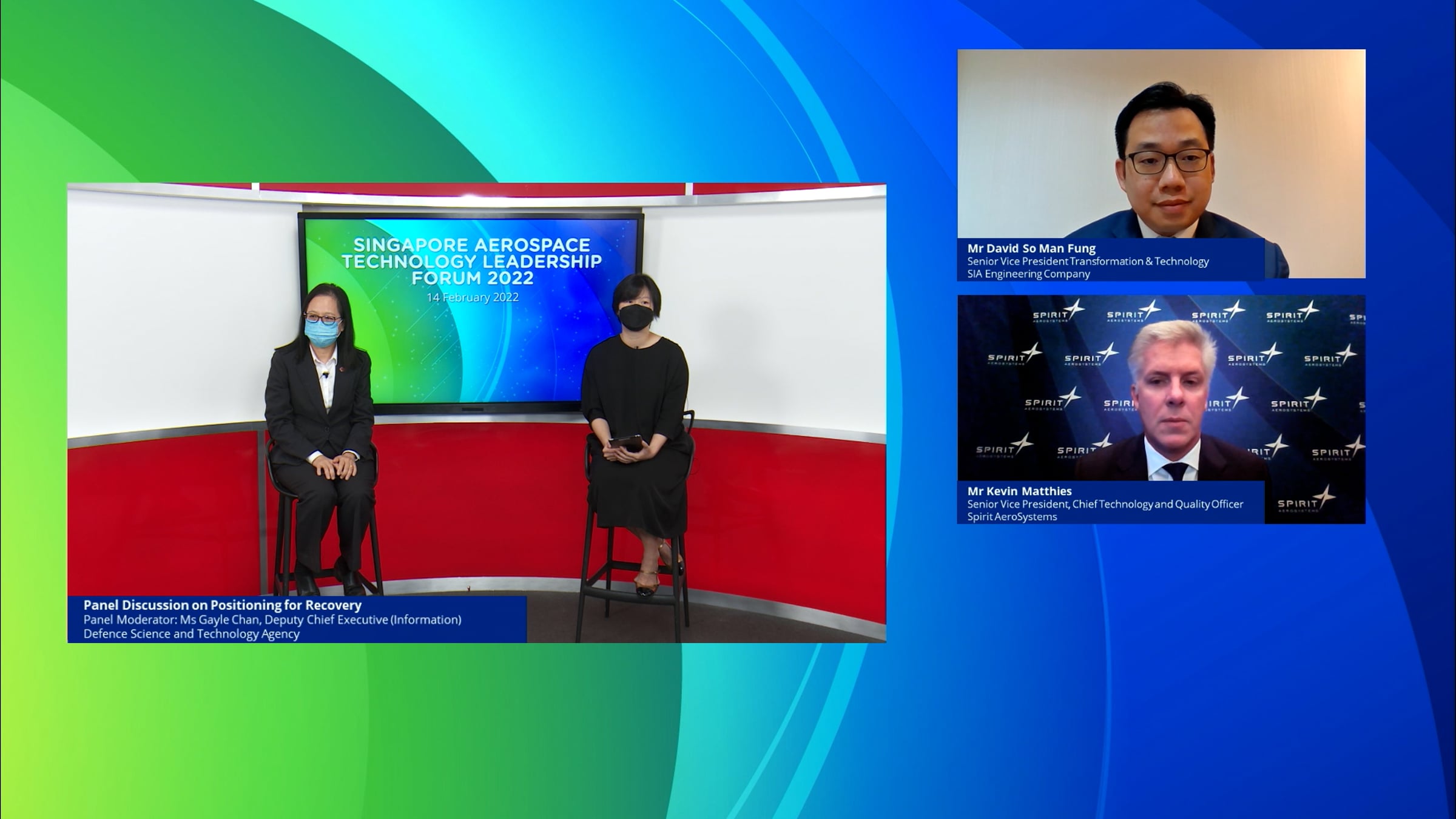The image size is (1456, 819).
Task: Click the SIA Engineering Company text
Action: tap(1028, 274)
